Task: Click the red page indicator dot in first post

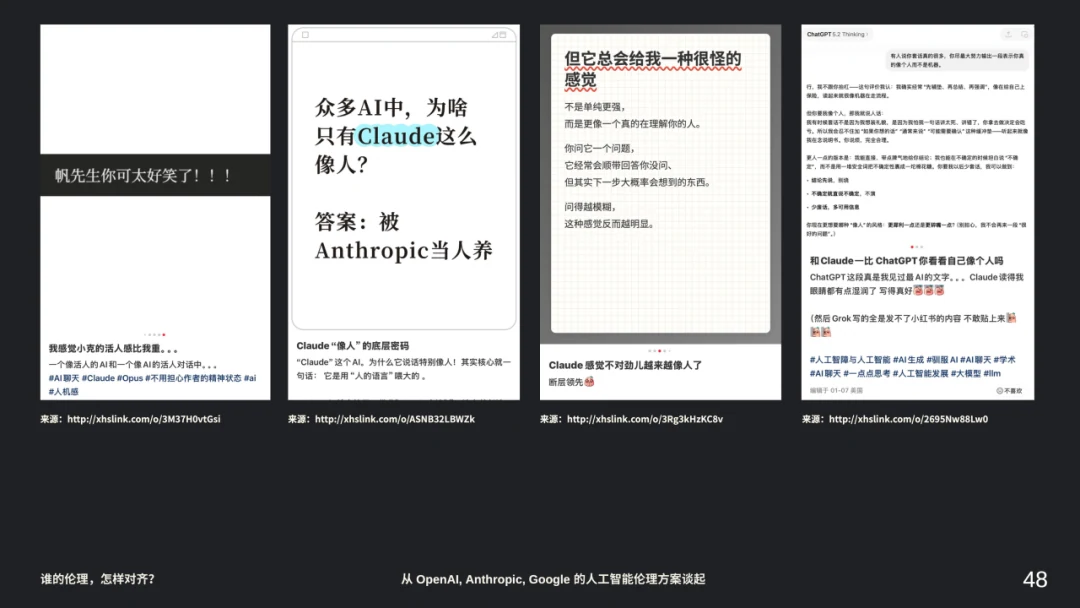Action: pos(164,335)
